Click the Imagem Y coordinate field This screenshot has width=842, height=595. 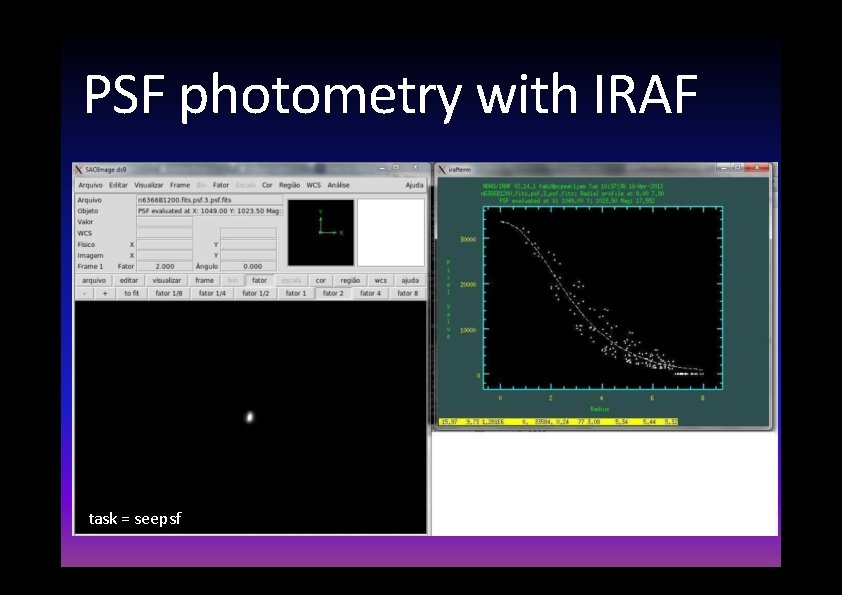(x=249, y=256)
